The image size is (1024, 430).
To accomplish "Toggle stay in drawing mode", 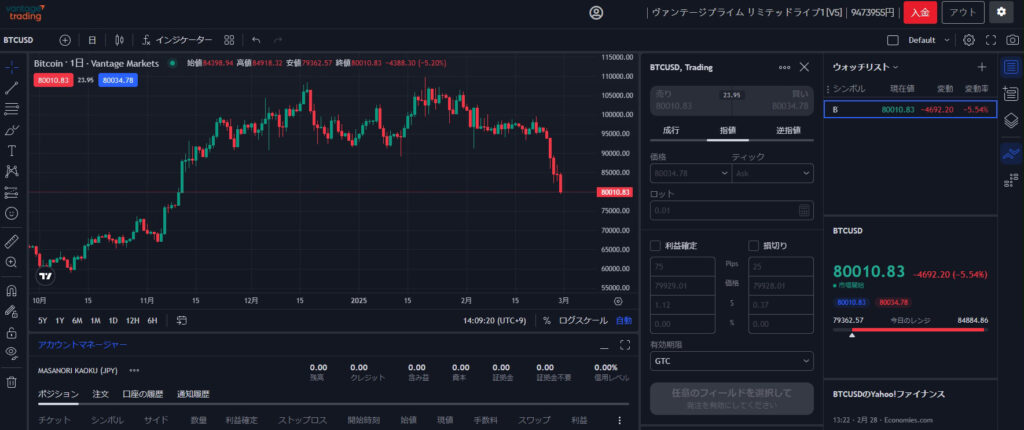I will [x=11, y=311].
